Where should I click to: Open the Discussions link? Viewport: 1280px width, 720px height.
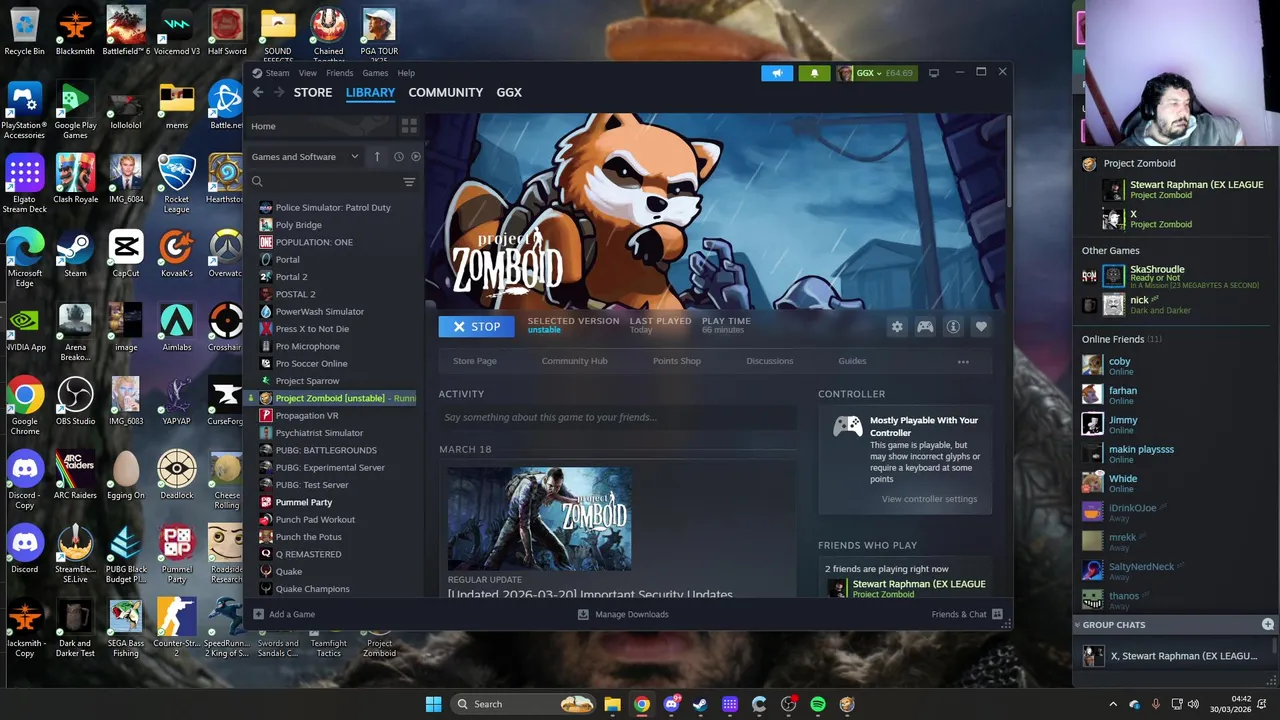click(x=769, y=361)
